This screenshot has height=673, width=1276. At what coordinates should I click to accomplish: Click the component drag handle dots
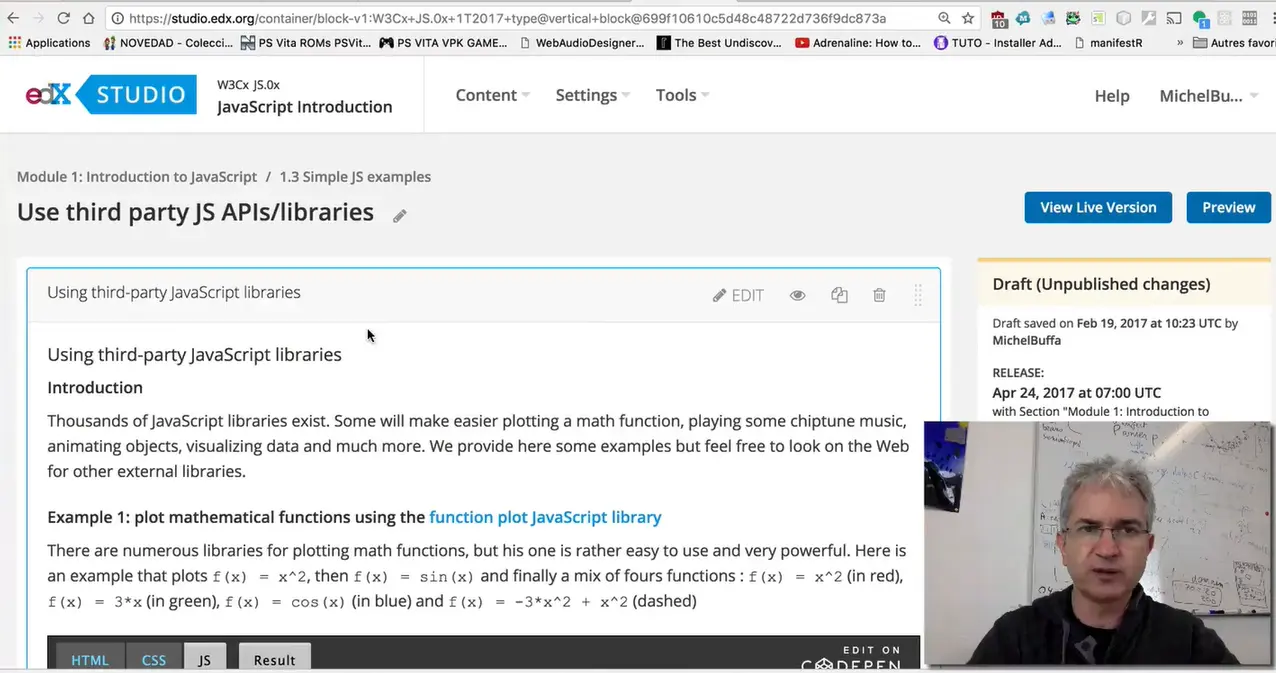[918, 295]
